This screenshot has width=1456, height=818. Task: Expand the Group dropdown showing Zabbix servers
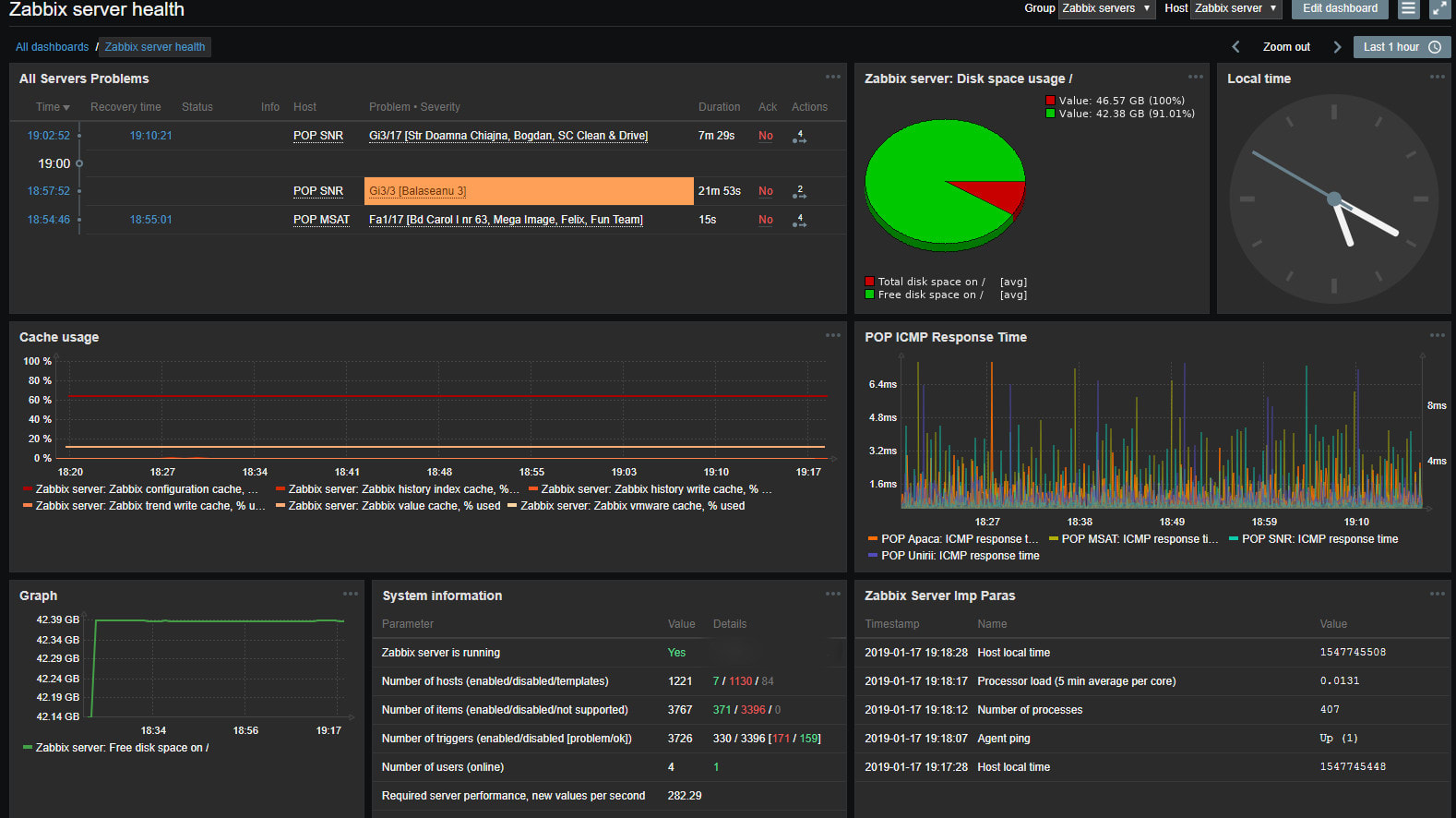click(1105, 8)
